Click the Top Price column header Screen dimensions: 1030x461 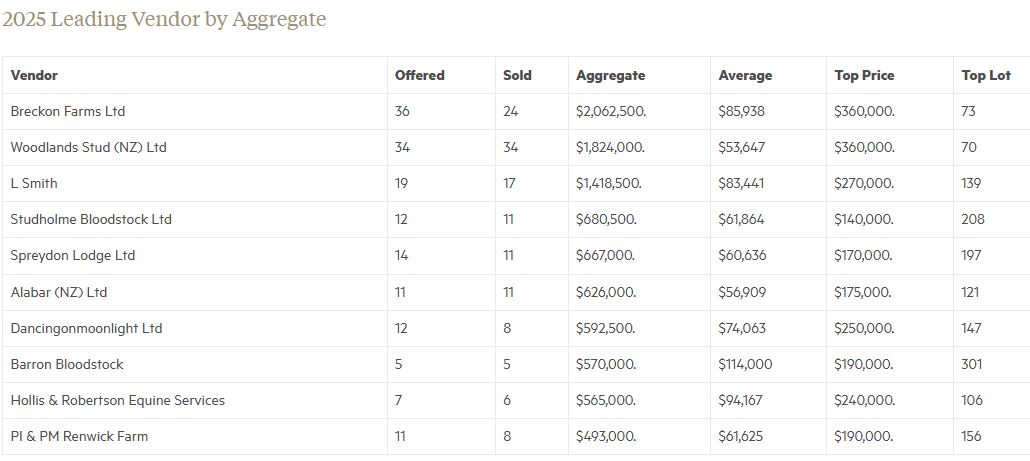864,75
